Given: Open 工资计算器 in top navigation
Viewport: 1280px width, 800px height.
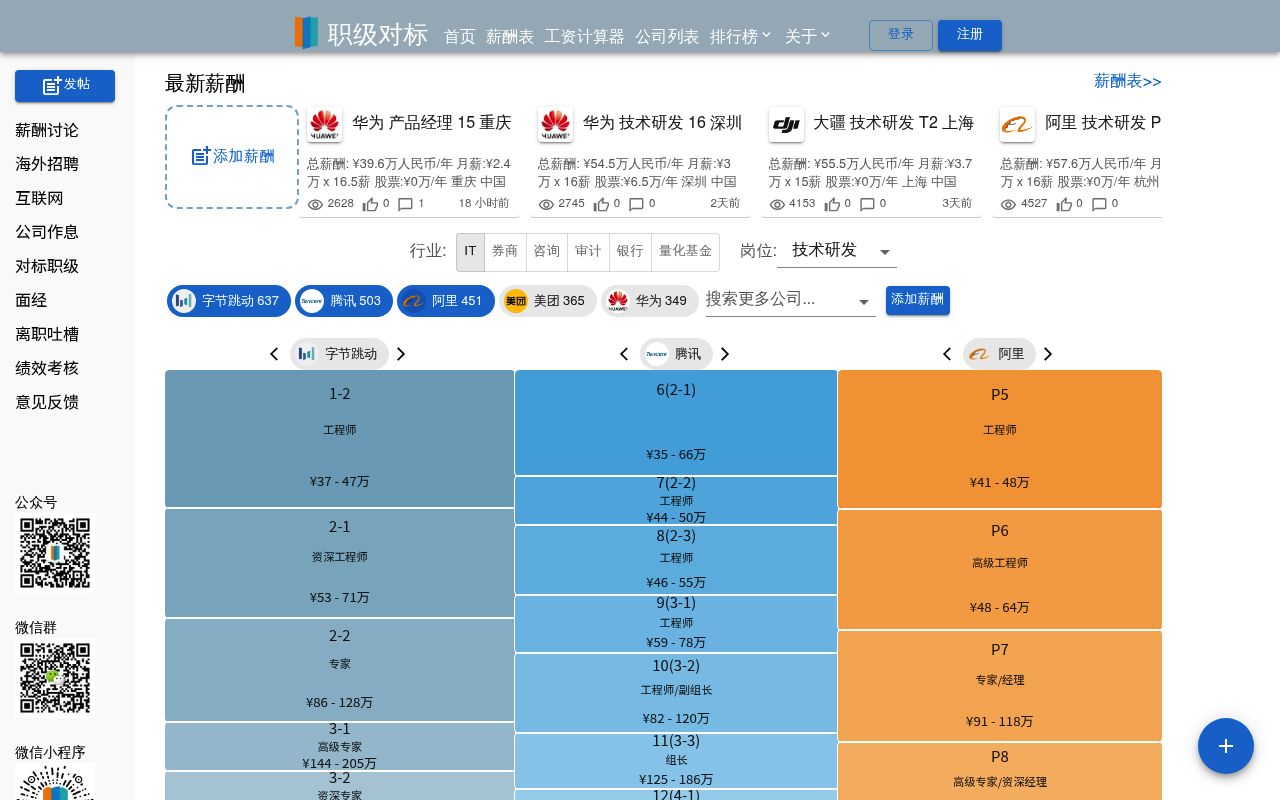Looking at the screenshot, I should (x=584, y=36).
